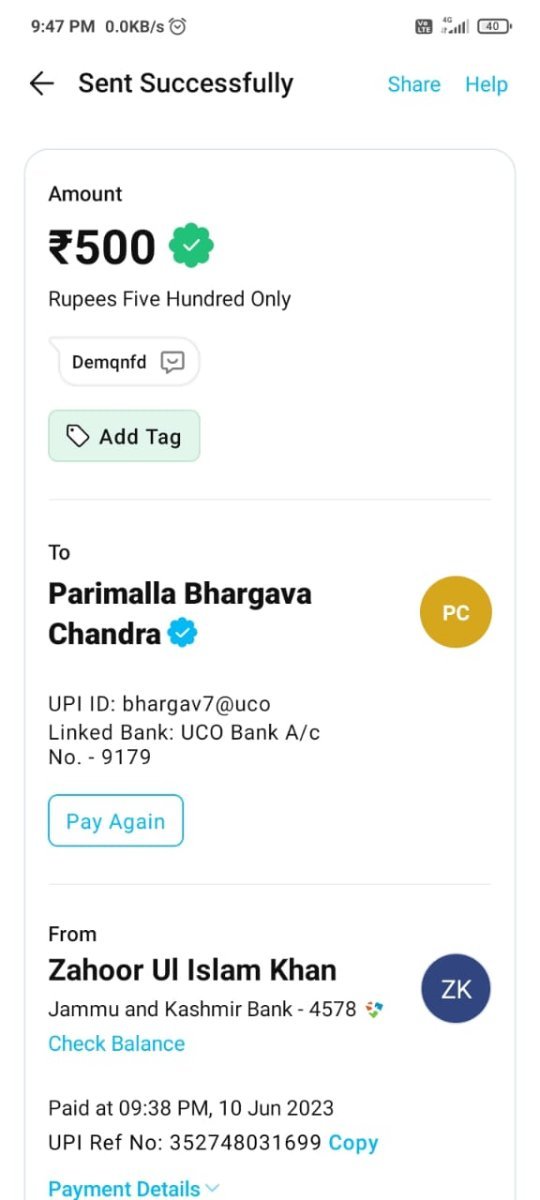Tap the alarm clock status bar icon
The width and height of the screenshot is (540, 1200).
[178, 27]
